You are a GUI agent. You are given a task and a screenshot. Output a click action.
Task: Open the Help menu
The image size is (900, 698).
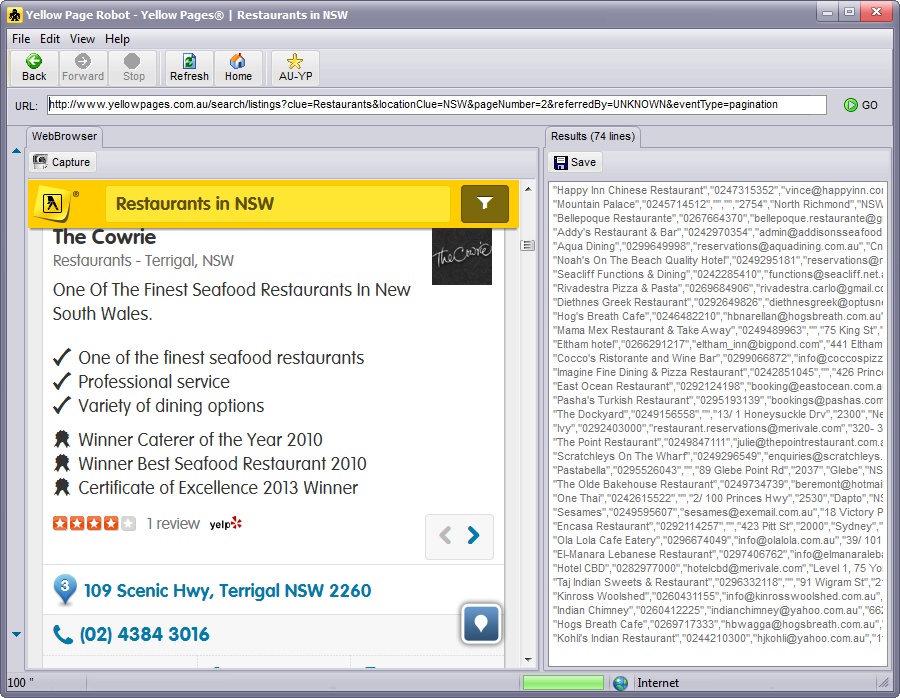click(x=117, y=39)
